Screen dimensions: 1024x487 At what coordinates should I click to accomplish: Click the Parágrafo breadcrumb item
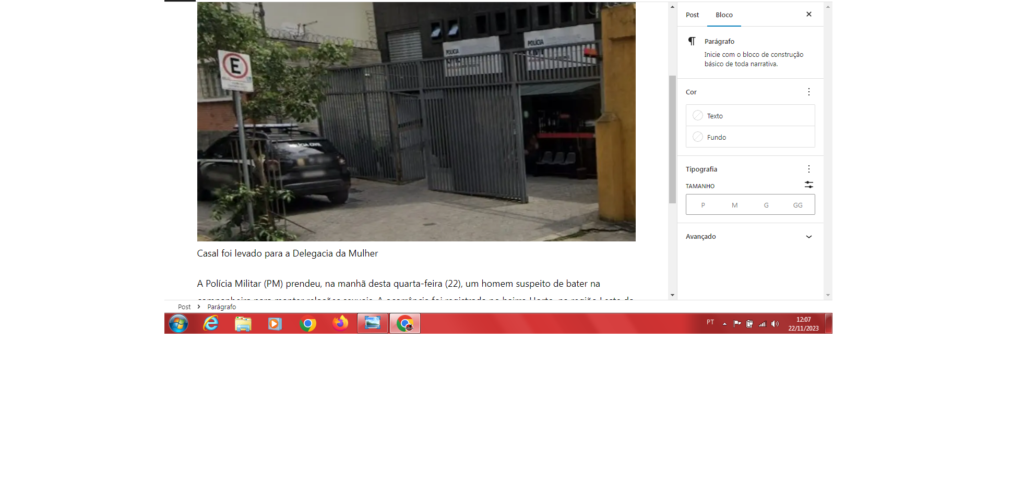(x=221, y=307)
